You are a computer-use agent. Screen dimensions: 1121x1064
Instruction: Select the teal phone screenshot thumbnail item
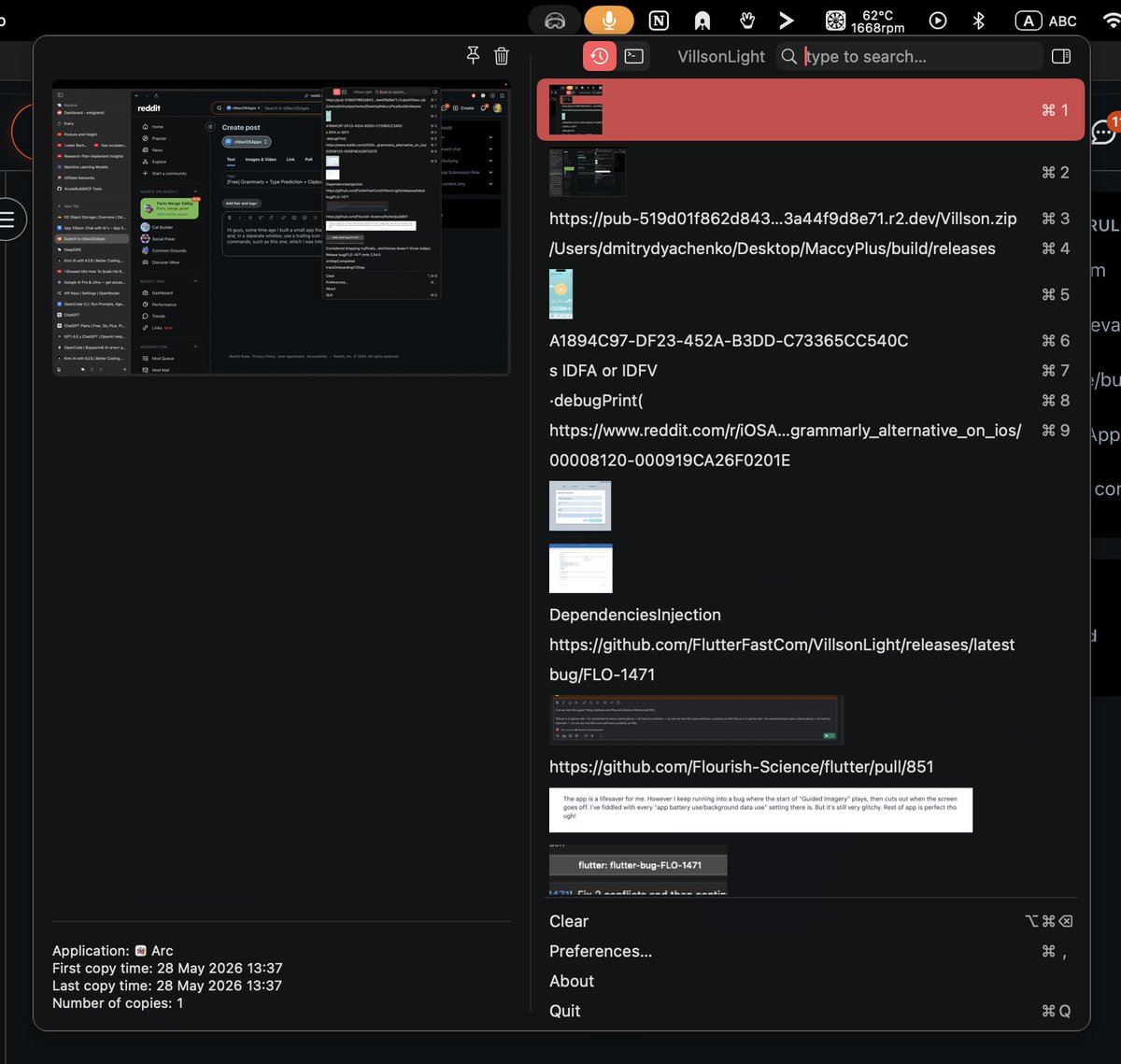tap(810, 293)
